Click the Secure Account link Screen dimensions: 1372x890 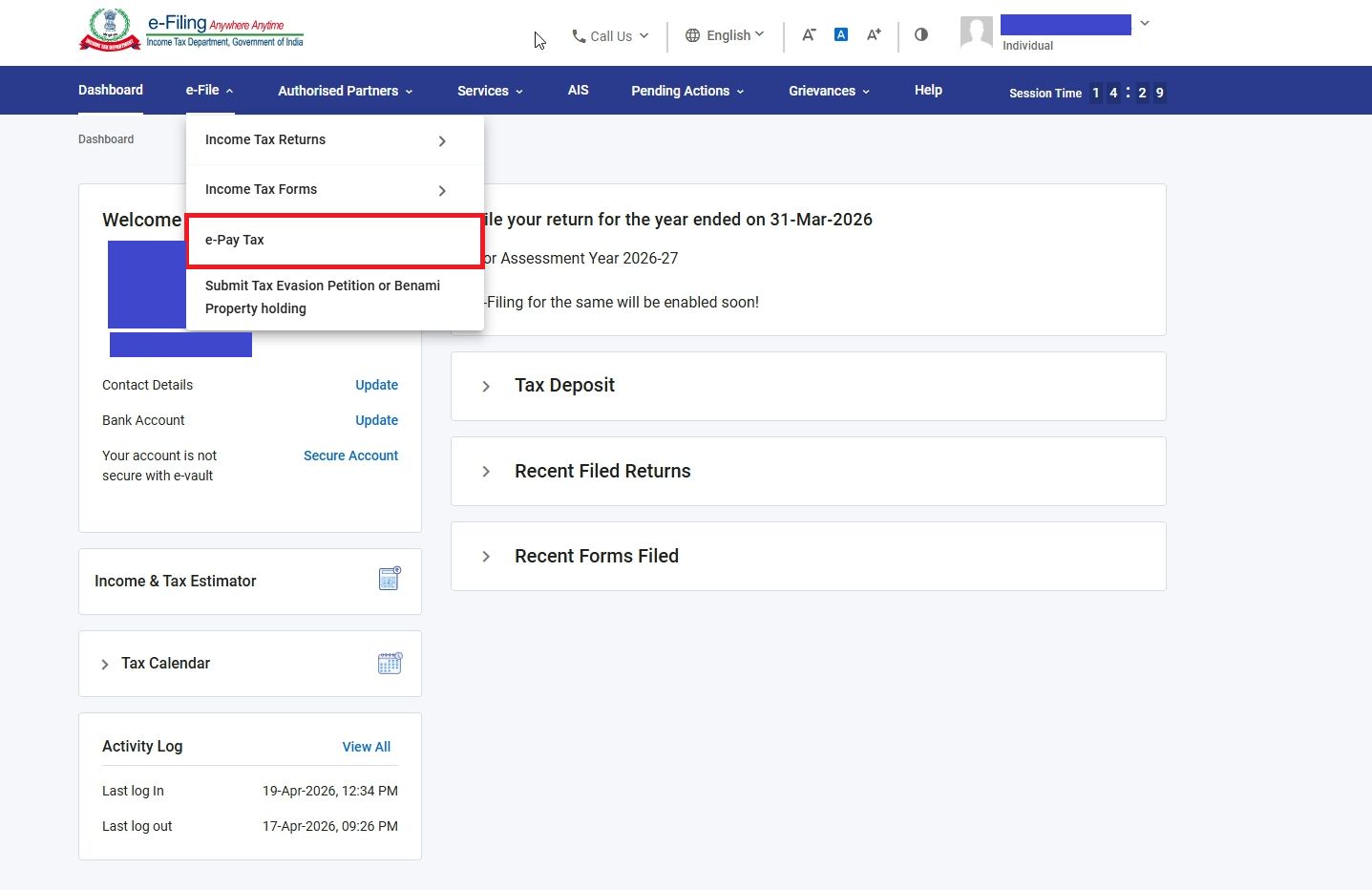[350, 456]
